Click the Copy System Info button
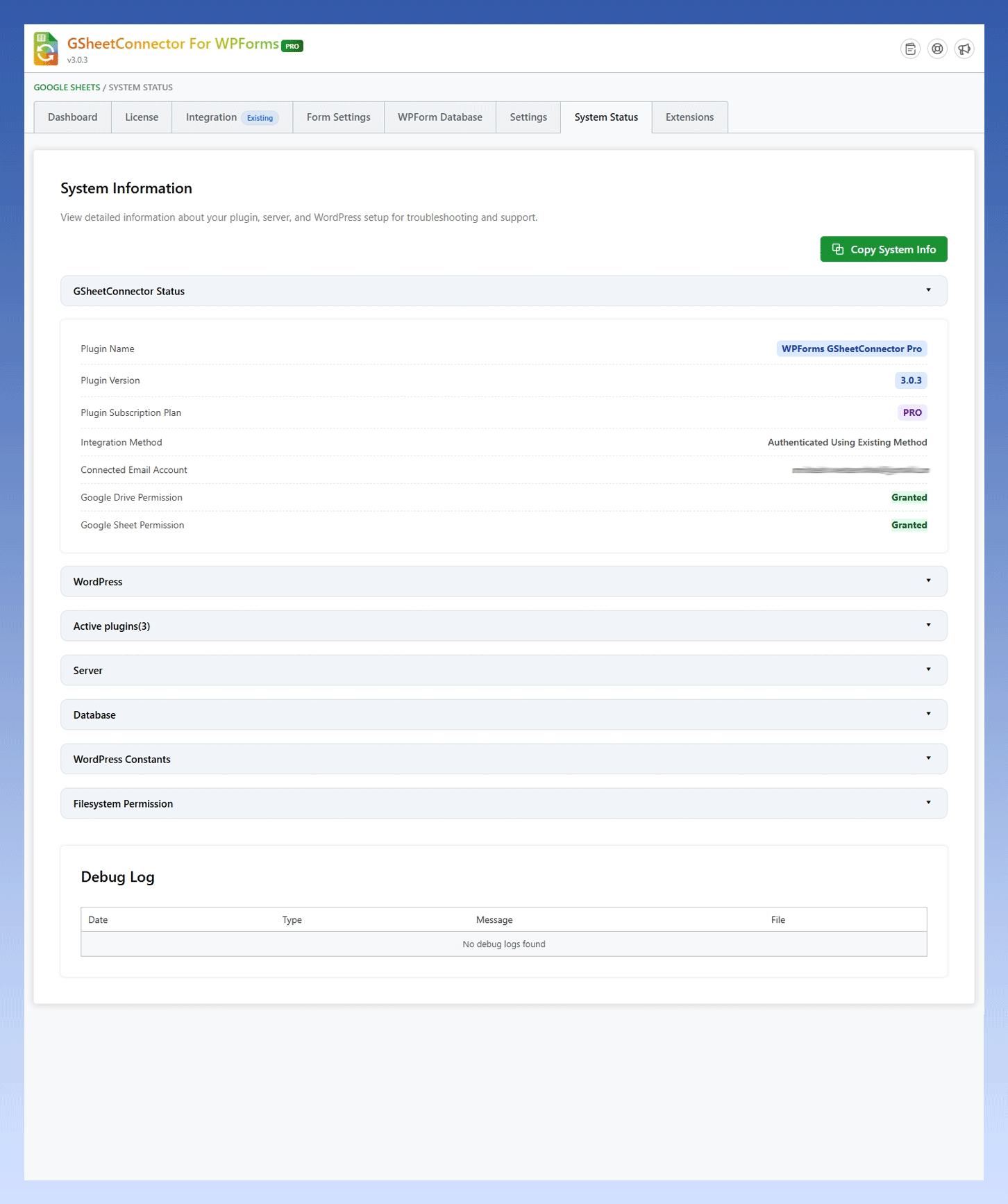This screenshot has width=1008, height=1204. [883, 249]
